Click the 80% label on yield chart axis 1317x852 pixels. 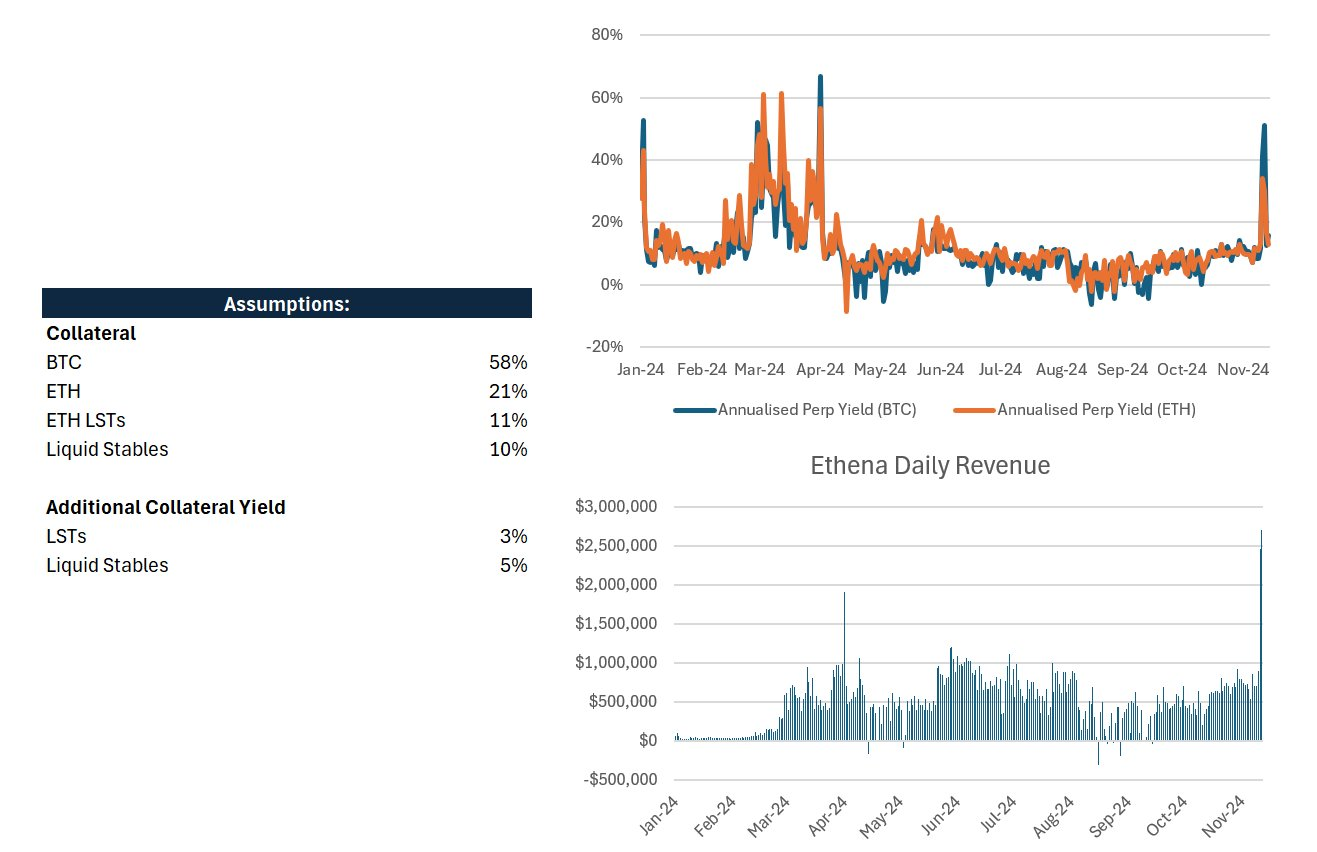(x=607, y=34)
